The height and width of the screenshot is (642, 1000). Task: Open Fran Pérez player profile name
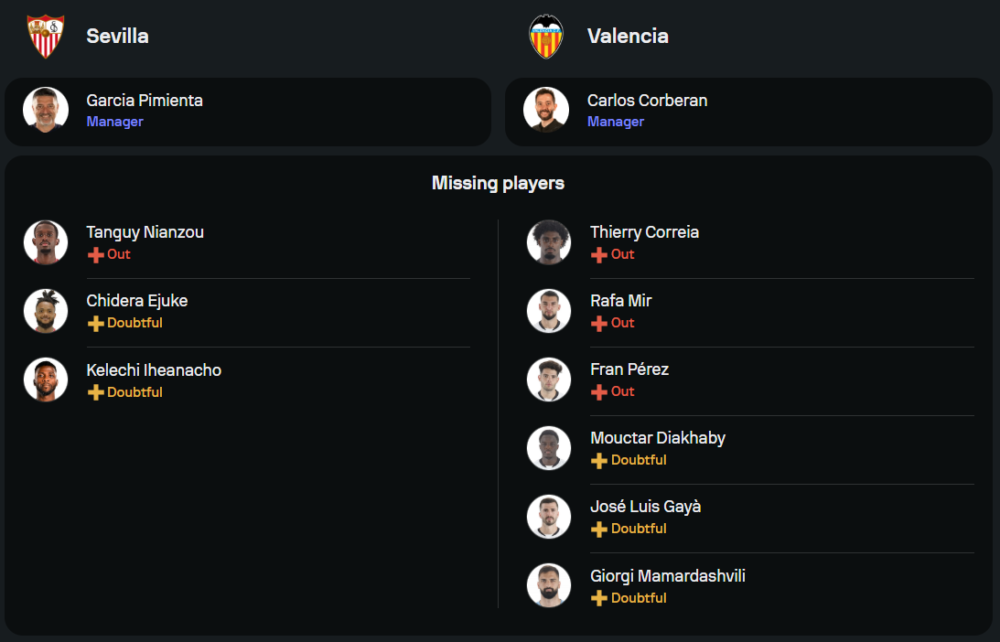coord(629,369)
